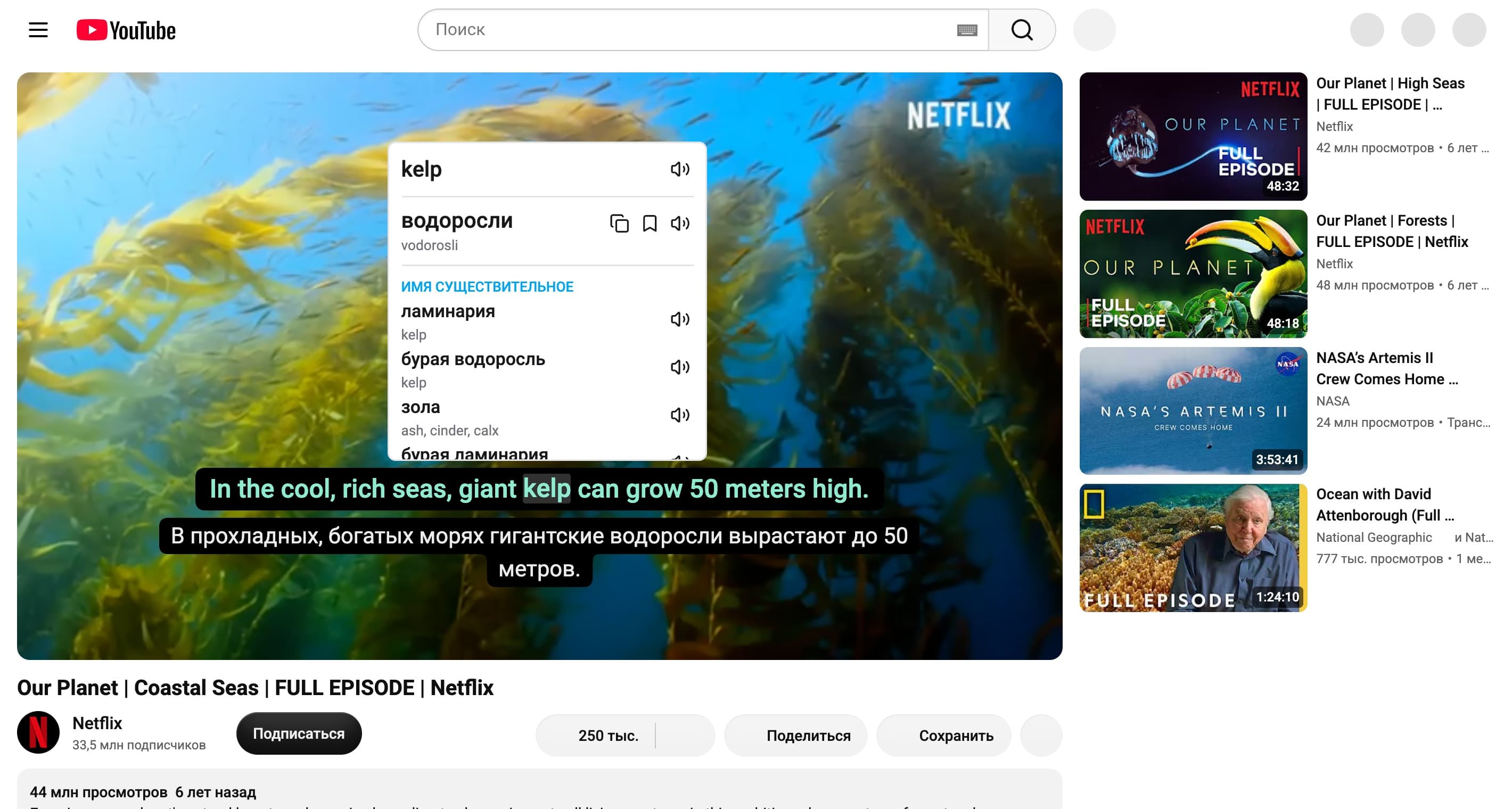Go to the YouTube home logo
Viewport: 1512px width, 809px height.
pos(126,30)
